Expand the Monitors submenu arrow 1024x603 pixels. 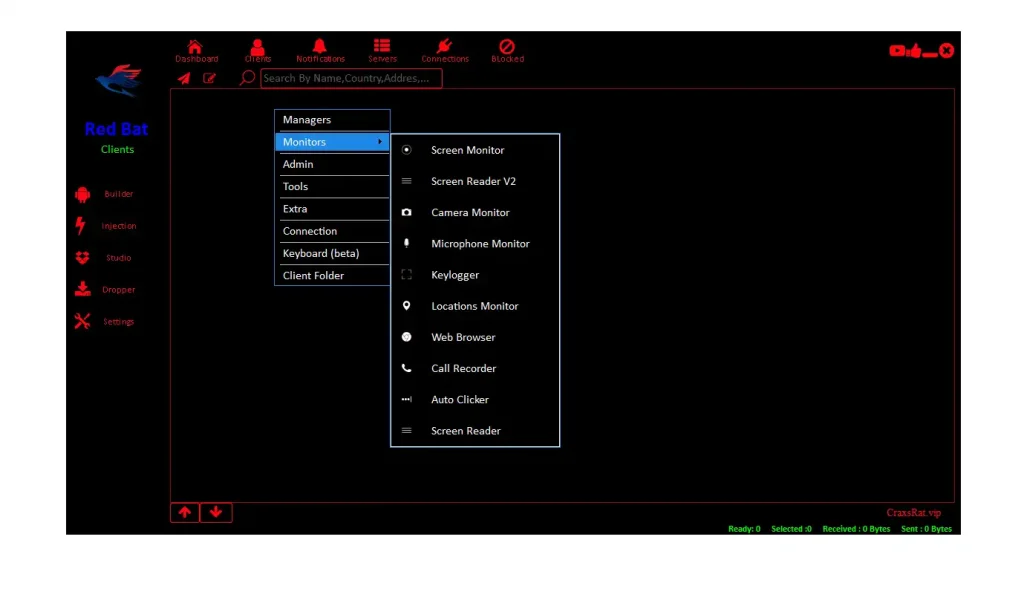380,142
